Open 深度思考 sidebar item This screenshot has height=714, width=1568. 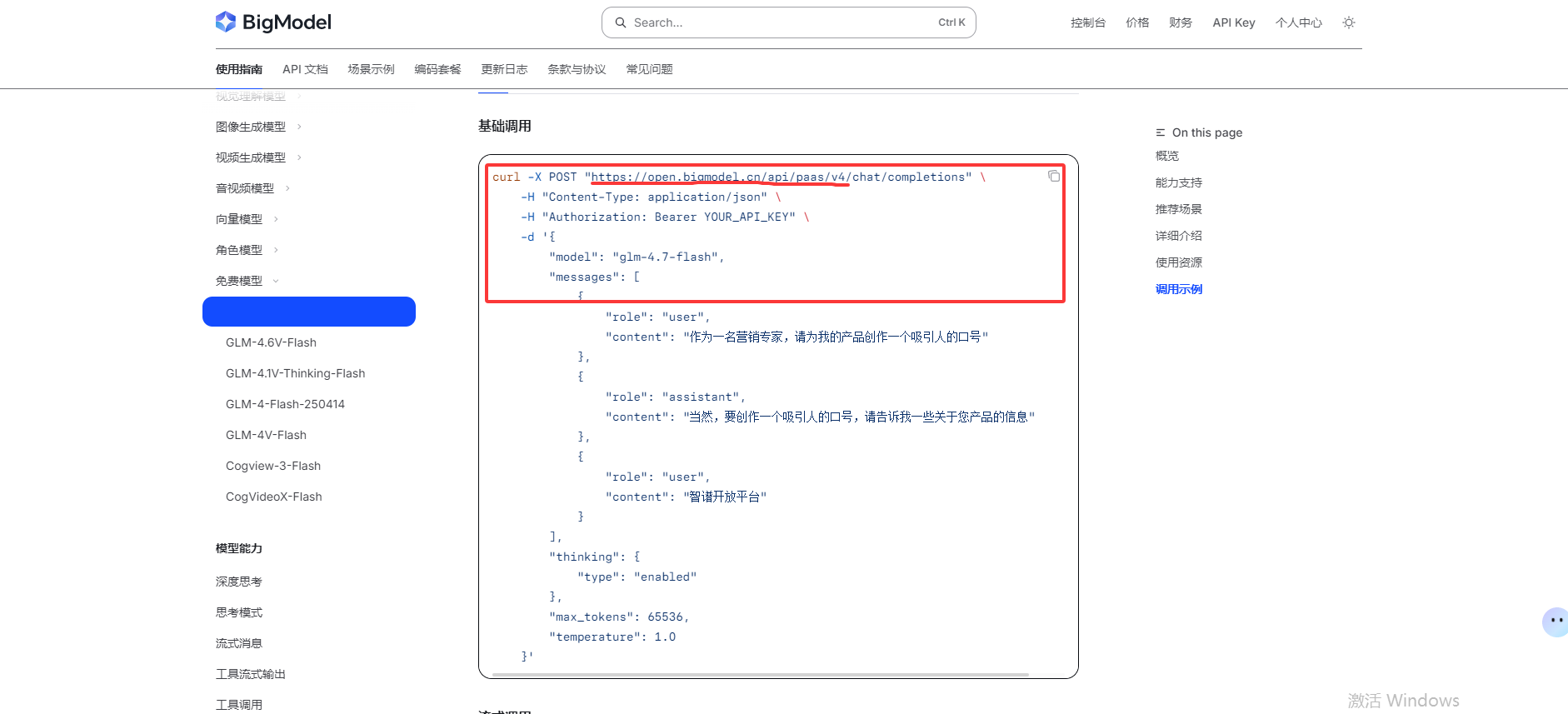[x=239, y=582]
